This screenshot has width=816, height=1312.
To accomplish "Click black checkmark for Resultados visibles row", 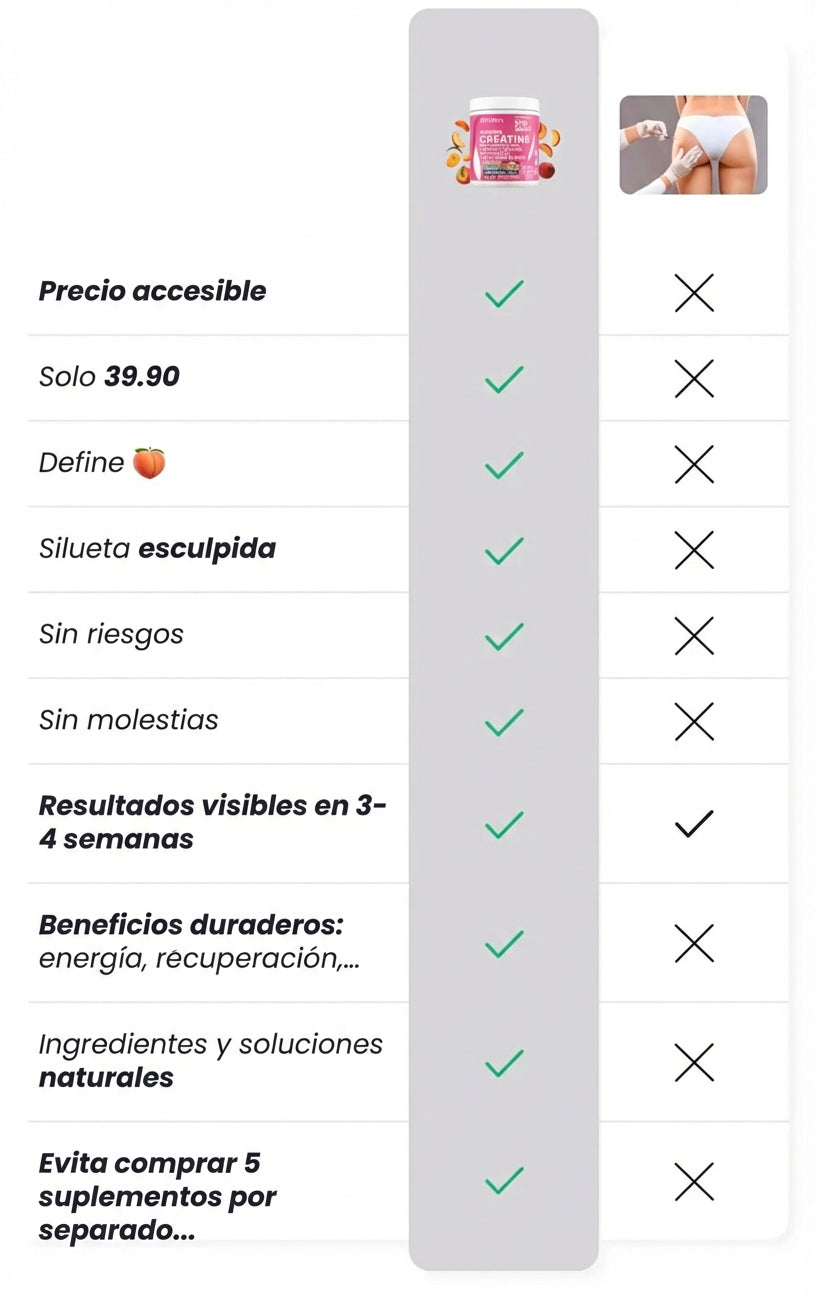I will 694,823.
